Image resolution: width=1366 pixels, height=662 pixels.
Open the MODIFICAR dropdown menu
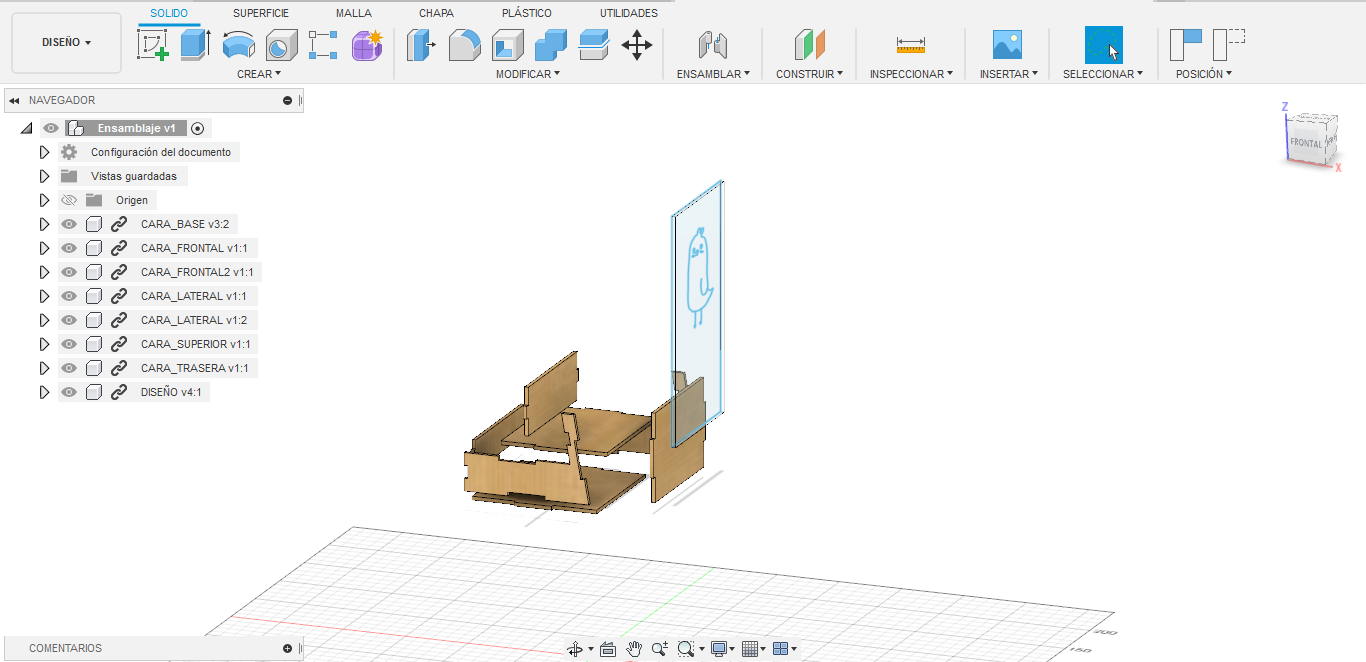pos(528,74)
